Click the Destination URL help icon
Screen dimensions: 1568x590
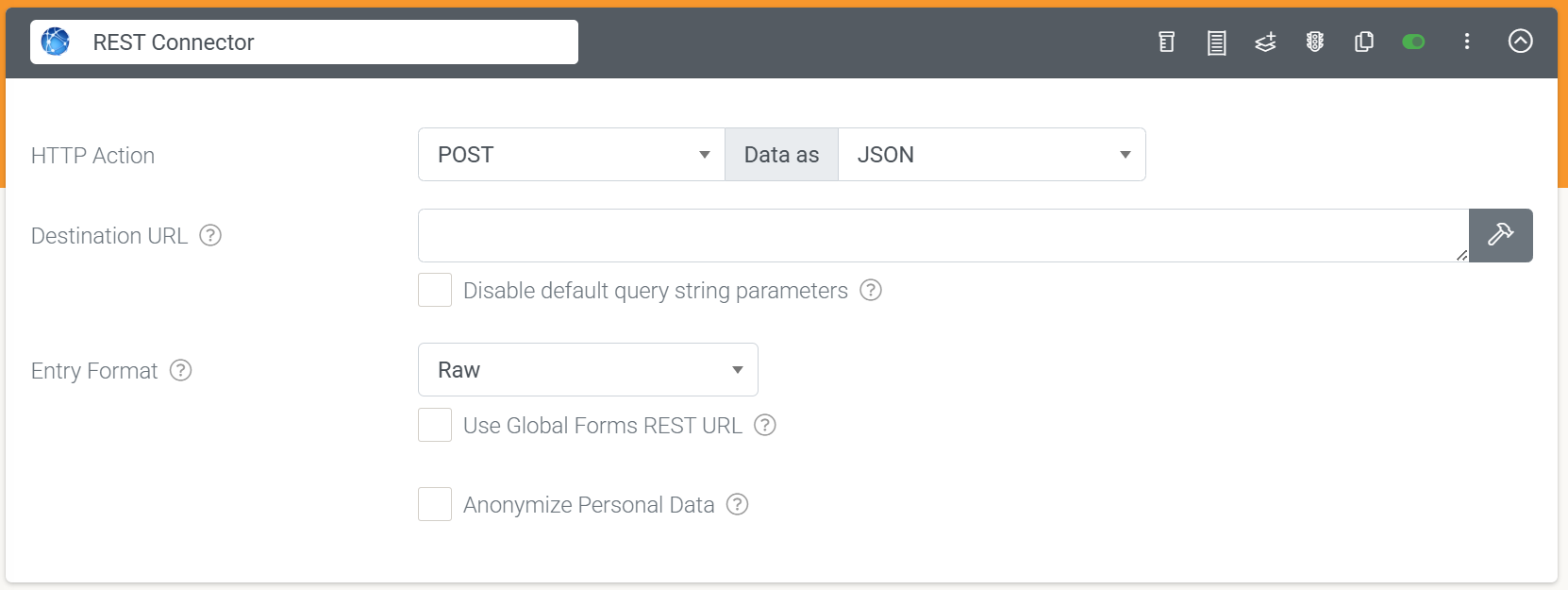coord(210,235)
